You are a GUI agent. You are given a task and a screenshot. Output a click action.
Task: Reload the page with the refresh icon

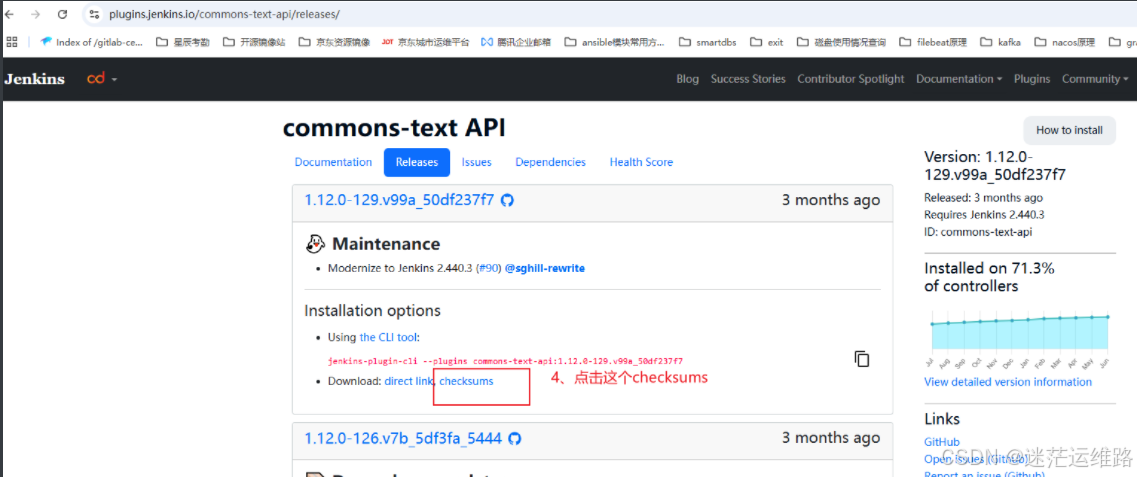point(62,14)
